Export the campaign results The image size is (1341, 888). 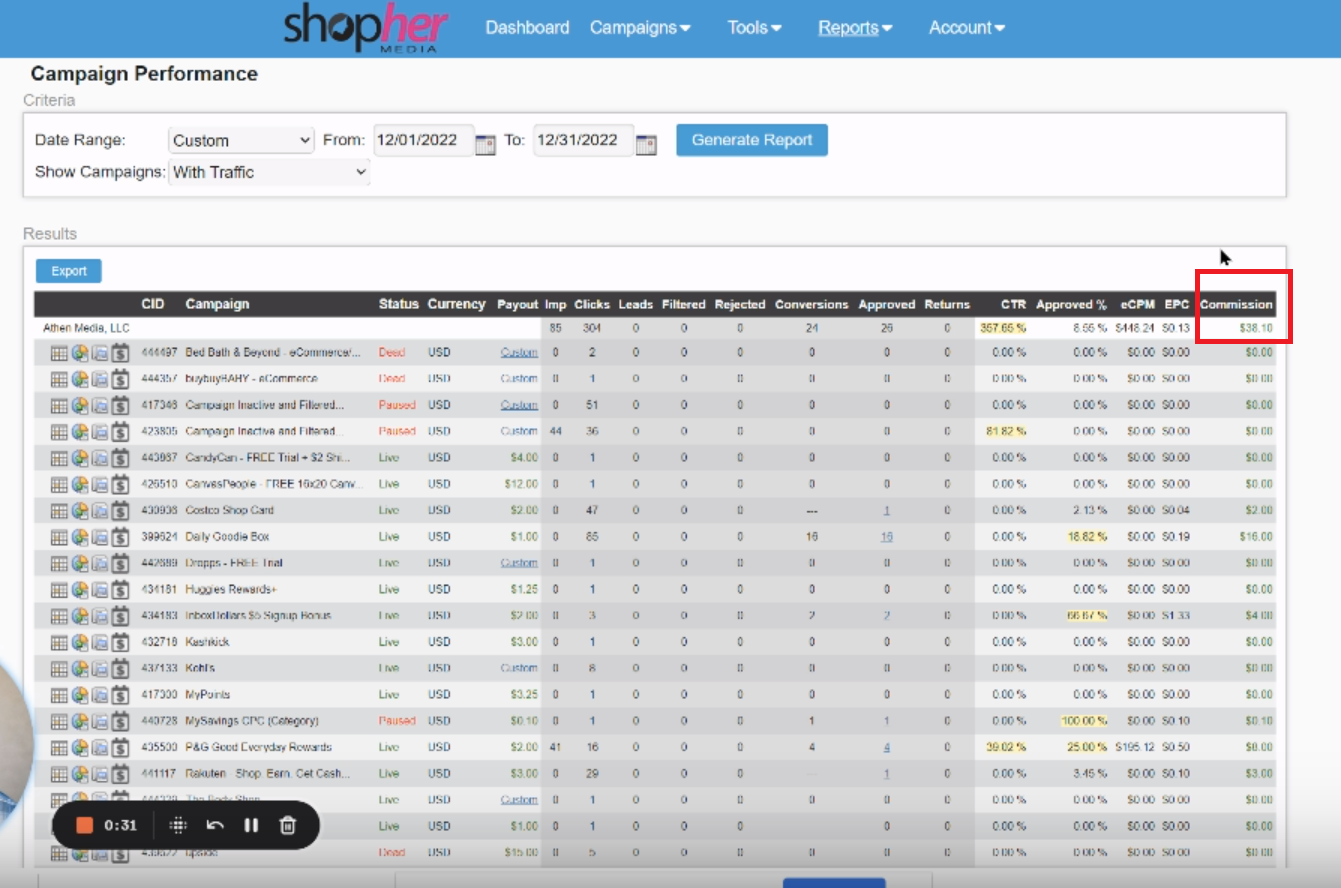tap(69, 271)
